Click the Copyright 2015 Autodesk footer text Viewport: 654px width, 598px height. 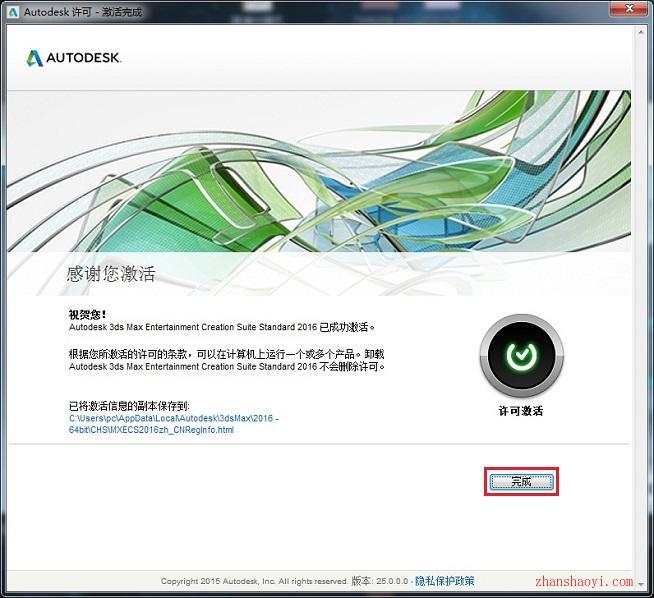254,581
